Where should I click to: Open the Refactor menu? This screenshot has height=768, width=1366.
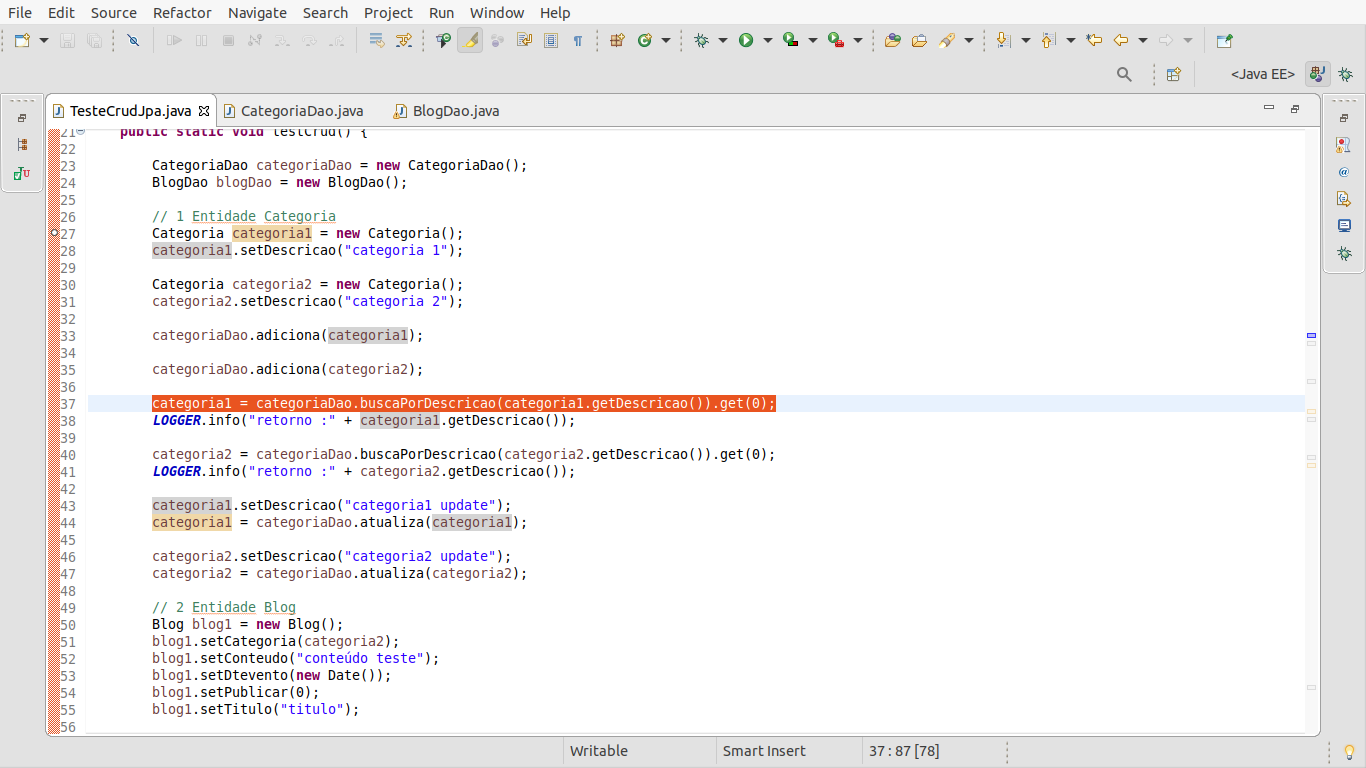click(182, 13)
